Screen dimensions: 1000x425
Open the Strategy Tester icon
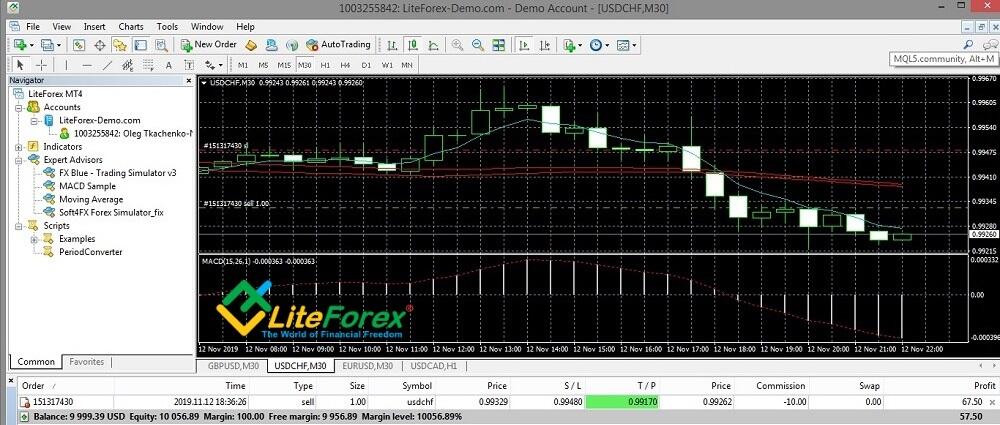click(x=161, y=45)
